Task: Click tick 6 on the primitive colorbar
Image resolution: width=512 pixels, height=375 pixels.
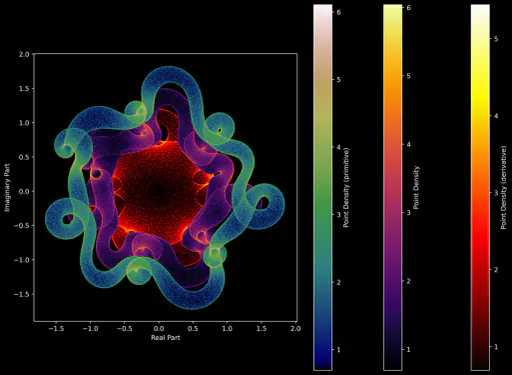Action: [x=339, y=12]
